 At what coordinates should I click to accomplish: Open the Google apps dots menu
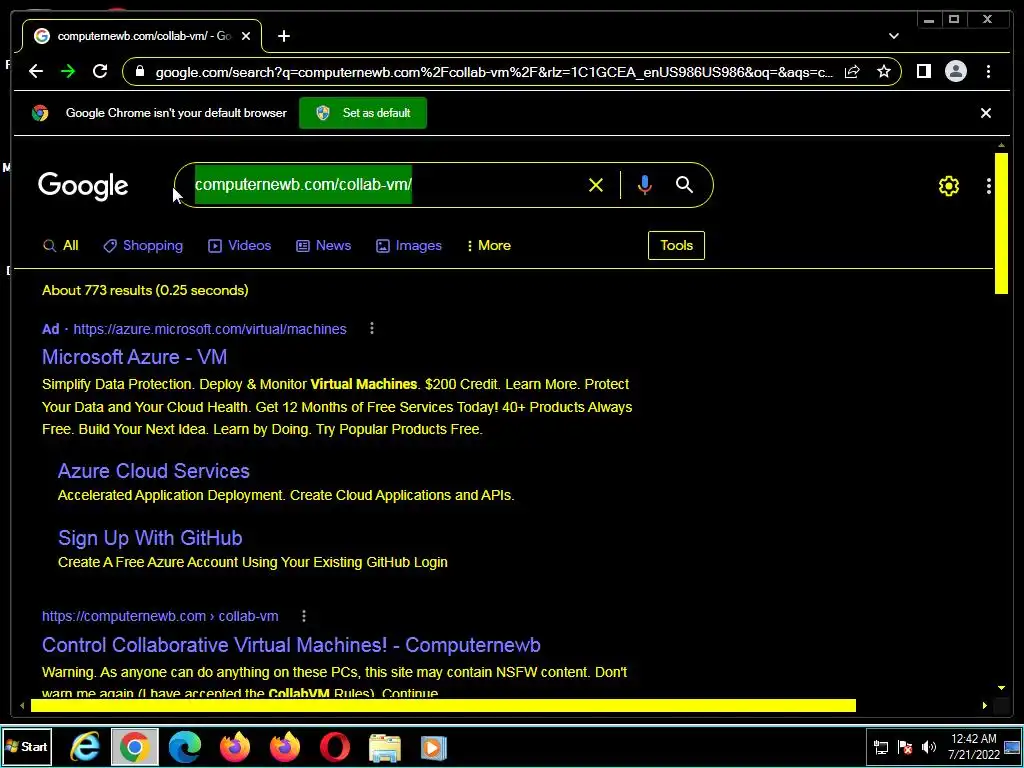click(989, 186)
